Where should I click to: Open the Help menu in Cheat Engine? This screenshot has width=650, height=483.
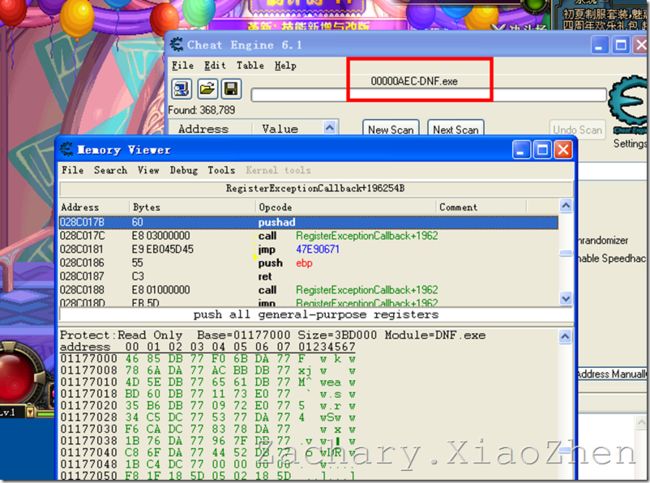pos(285,66)
